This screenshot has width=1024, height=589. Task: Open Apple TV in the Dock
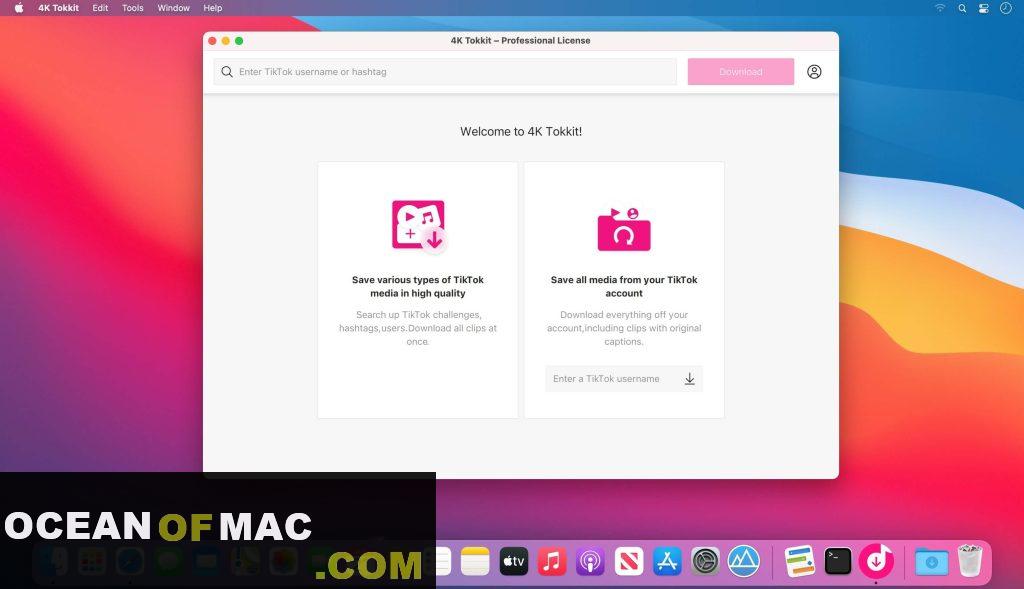tap(513, 561)
